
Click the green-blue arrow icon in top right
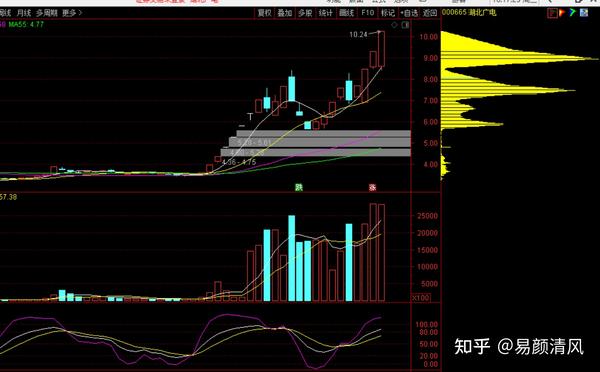coord(573,13)
